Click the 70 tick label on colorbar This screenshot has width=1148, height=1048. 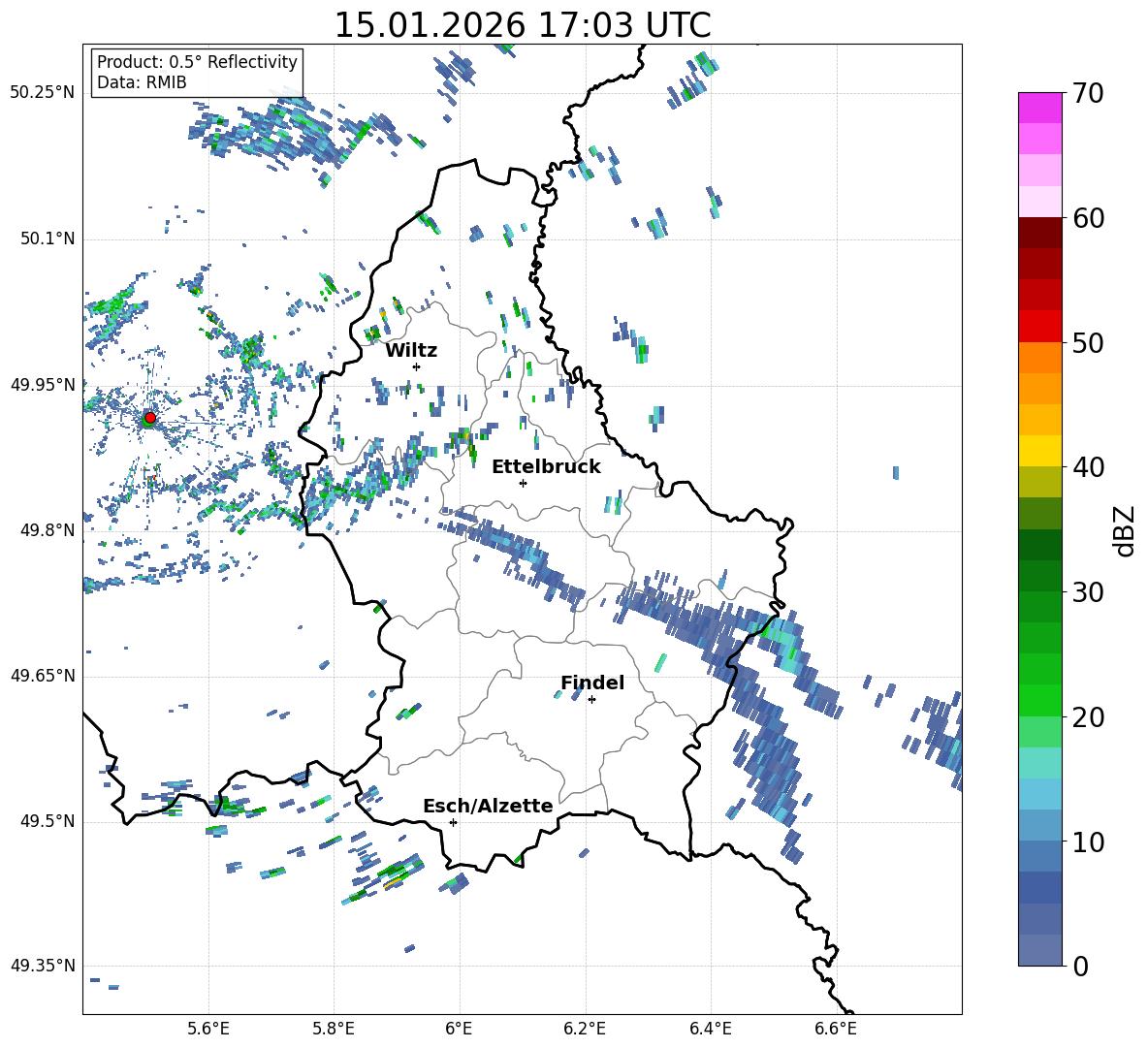pos(1089,93)
